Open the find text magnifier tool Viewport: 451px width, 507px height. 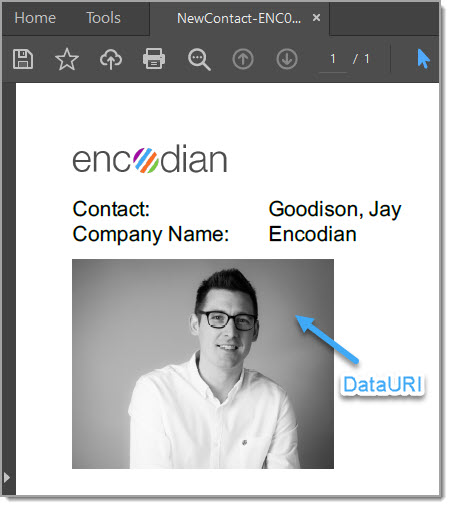[x=199, y=60]
